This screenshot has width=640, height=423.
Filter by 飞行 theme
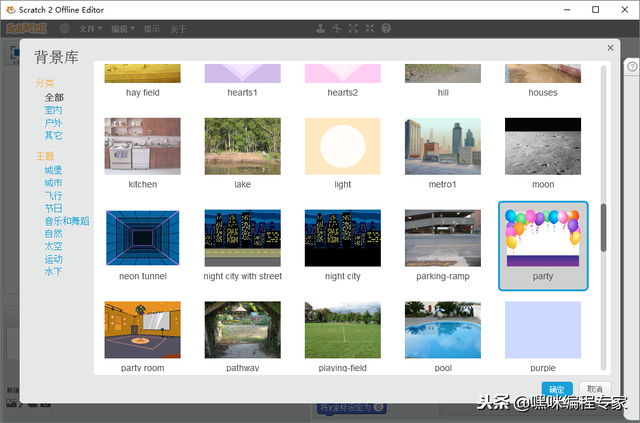tap(53, 196)
